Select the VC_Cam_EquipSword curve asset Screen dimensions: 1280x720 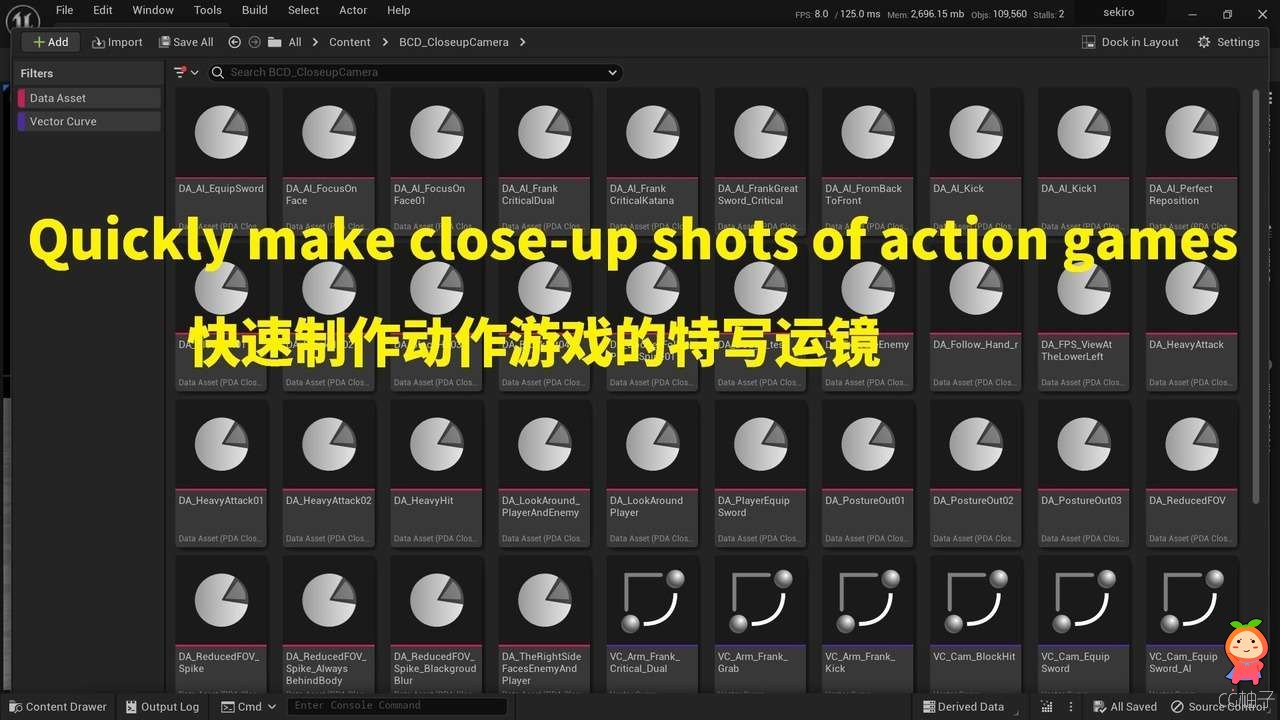[1085, 624]
